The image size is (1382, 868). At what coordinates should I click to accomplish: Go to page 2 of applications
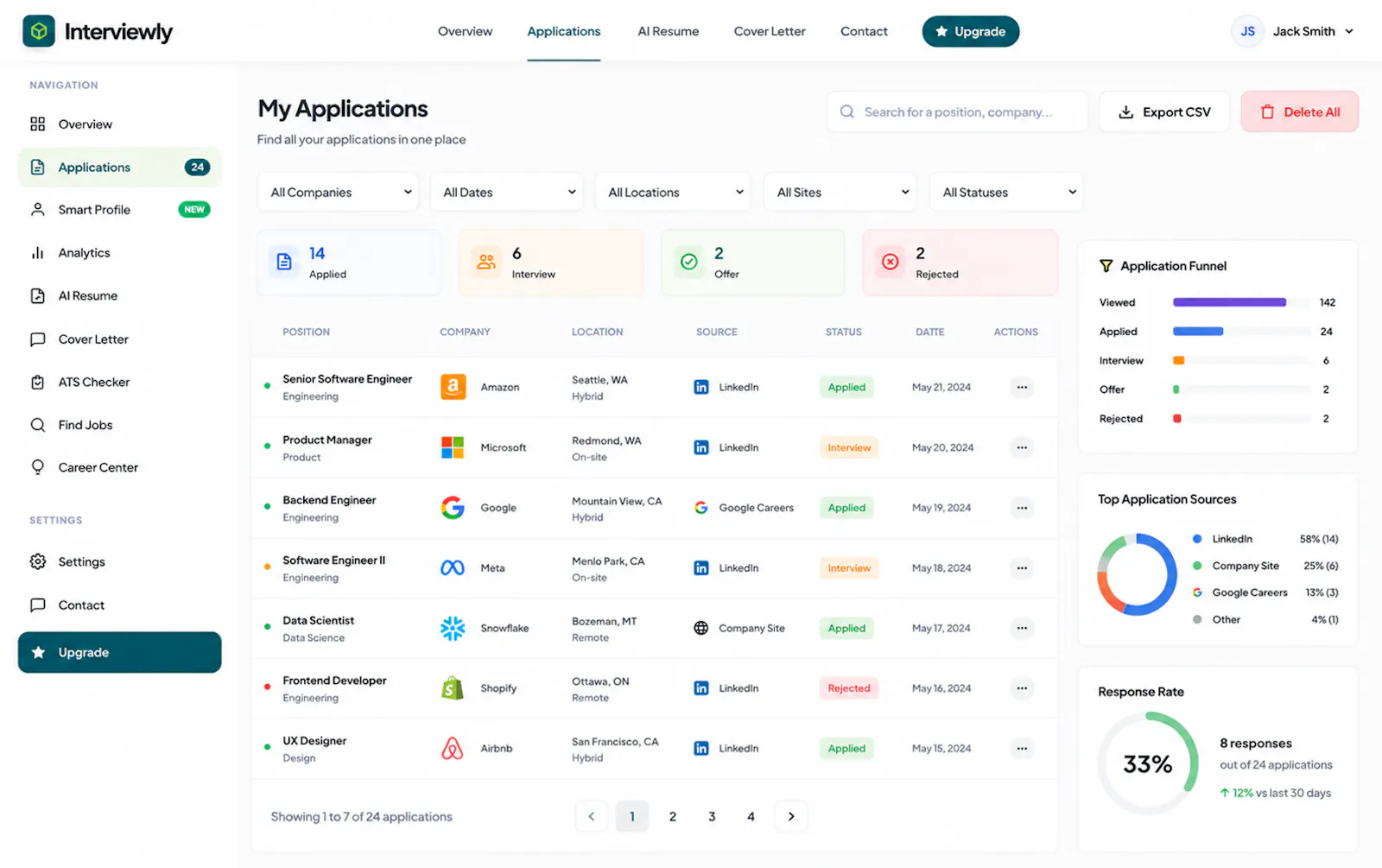click(x=672, y=816)
